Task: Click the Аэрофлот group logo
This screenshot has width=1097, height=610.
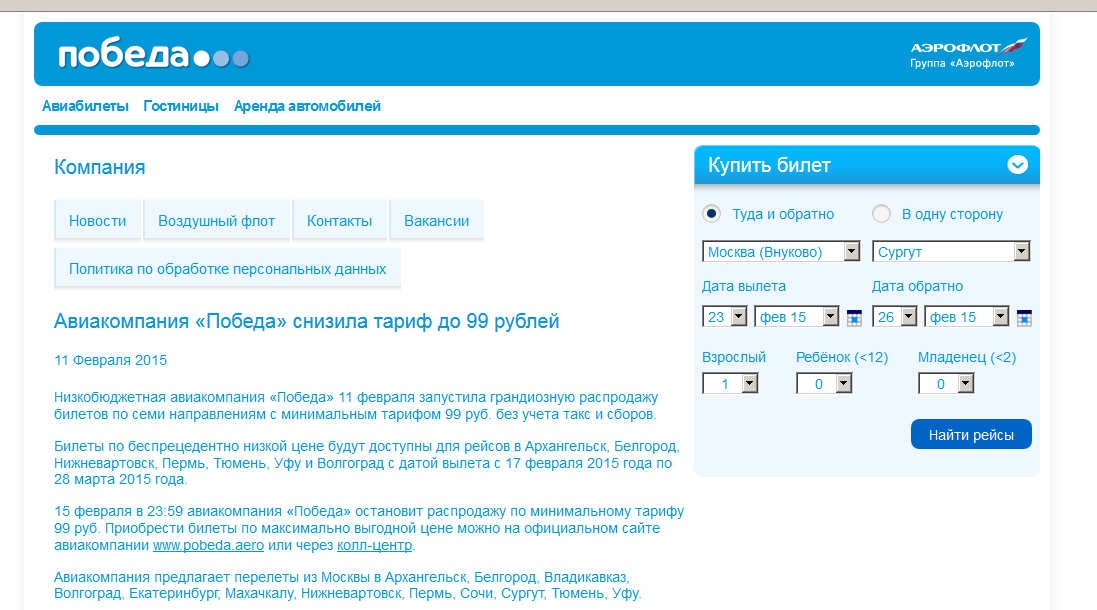Action: click(968, 54)
